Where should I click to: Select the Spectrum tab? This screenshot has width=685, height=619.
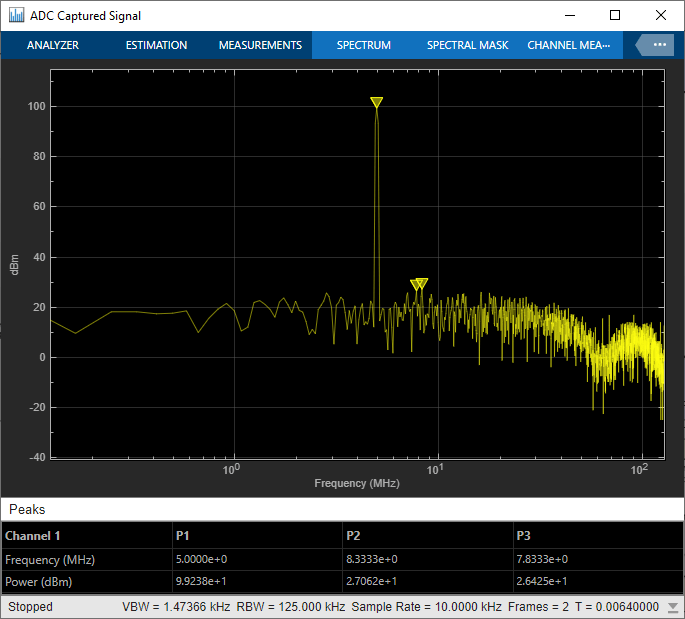(x=363, y=45)
